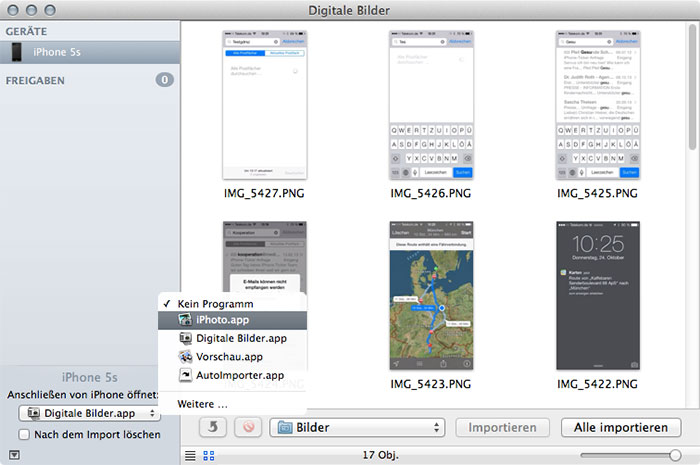Image resolution: width=700 pixels, height=465 pixels.
Task: Click the iPhone 5s label above settings
Action: 90,378
